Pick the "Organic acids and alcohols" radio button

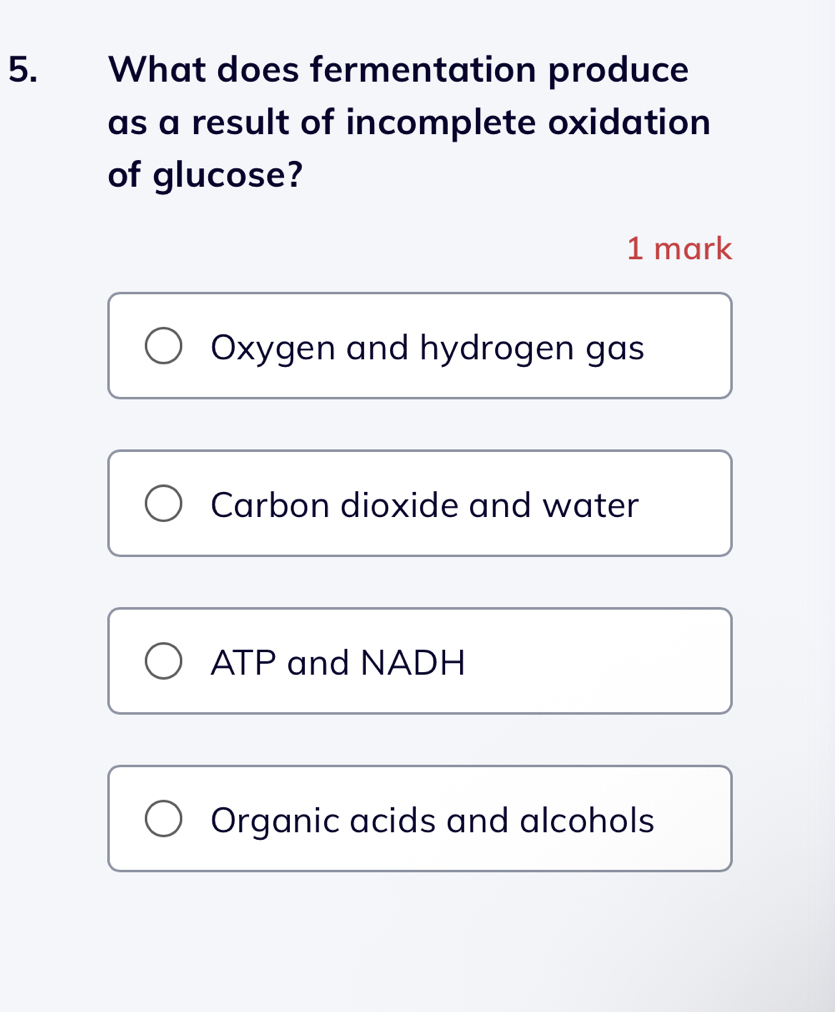[x=164, y=819]
